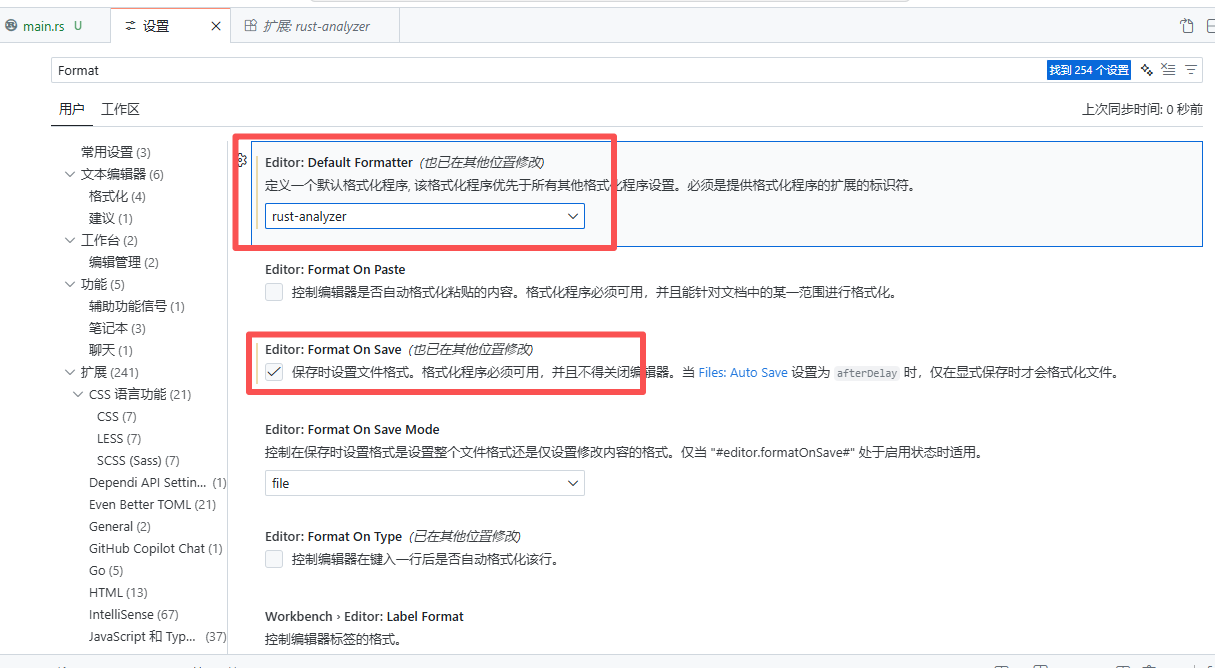Select LESS (7) tree item
The width and height of the screenshot is (1215, 668).
click(x=119, y=438)
